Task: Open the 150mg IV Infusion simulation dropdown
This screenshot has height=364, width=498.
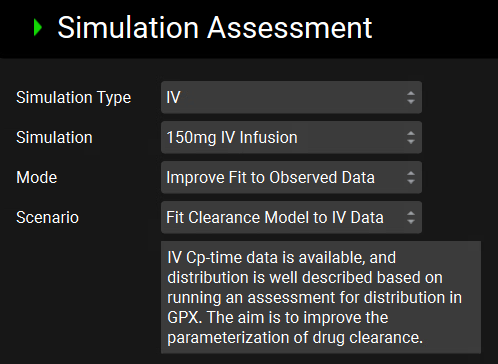Action: coord(291,137)
